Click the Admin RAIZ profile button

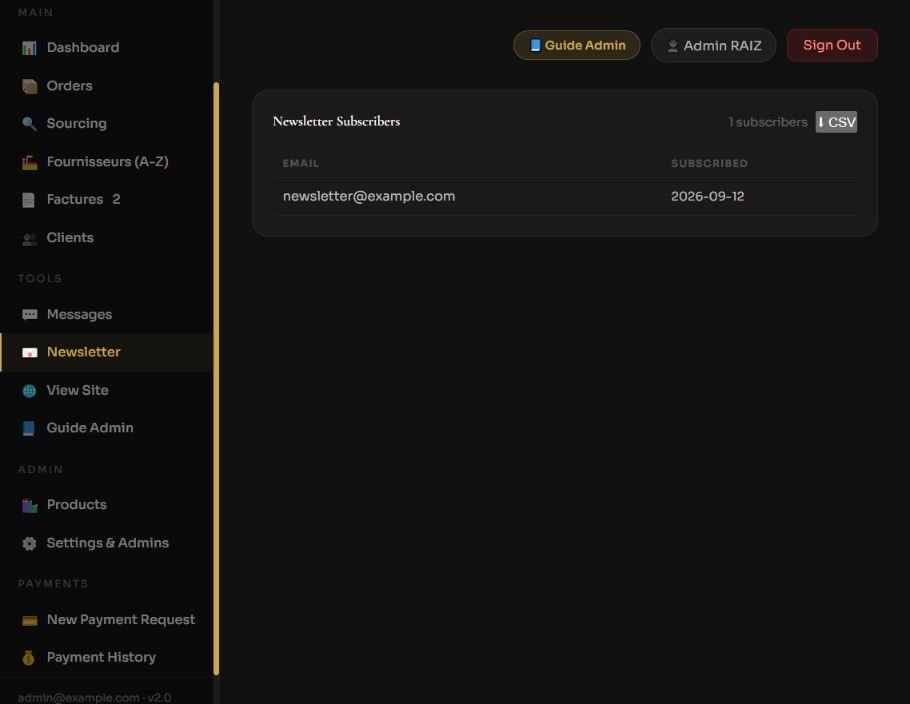[713, 45]
